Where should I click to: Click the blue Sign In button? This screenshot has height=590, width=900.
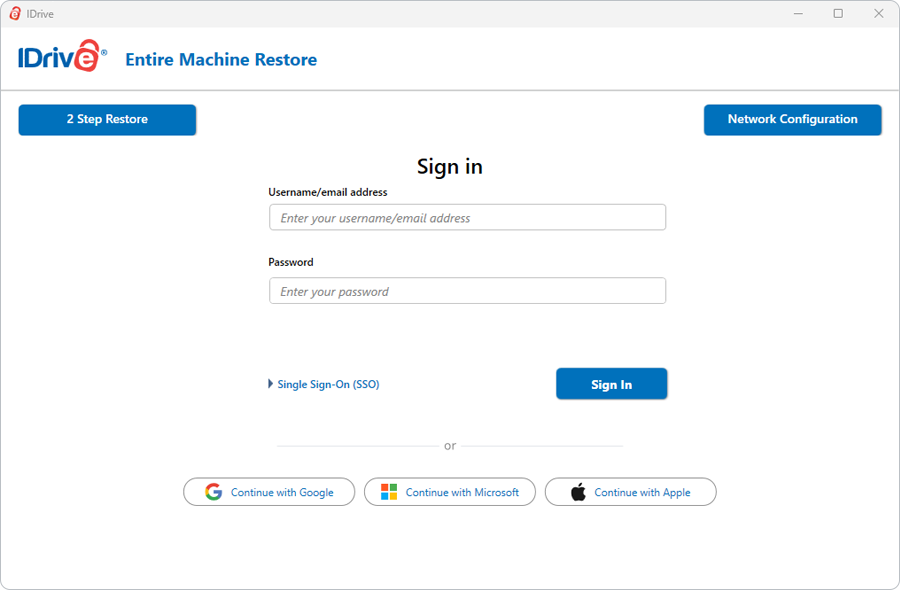[611, 384]
